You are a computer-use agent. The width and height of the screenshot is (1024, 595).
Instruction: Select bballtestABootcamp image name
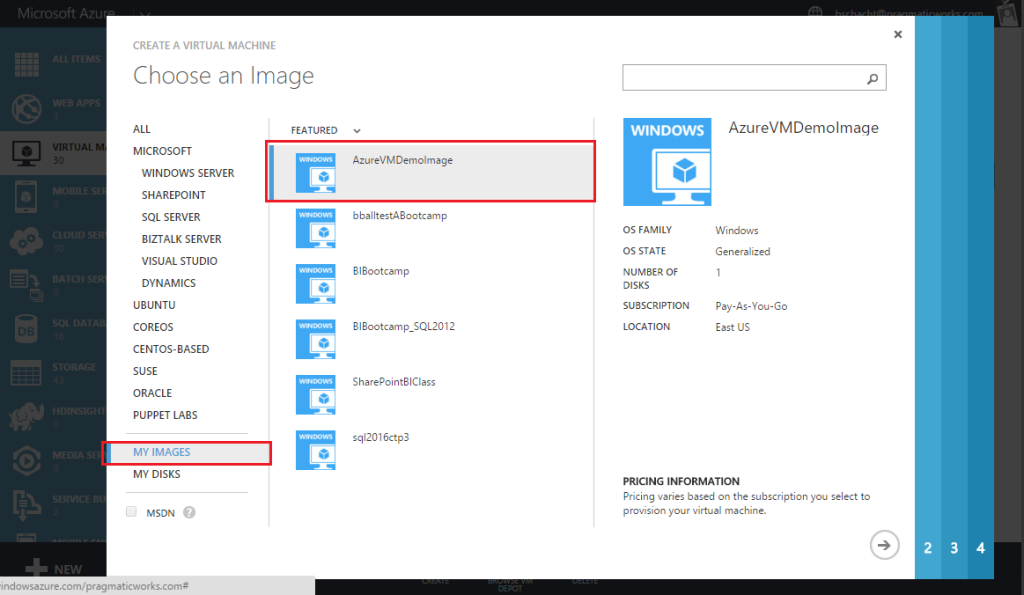400,216
